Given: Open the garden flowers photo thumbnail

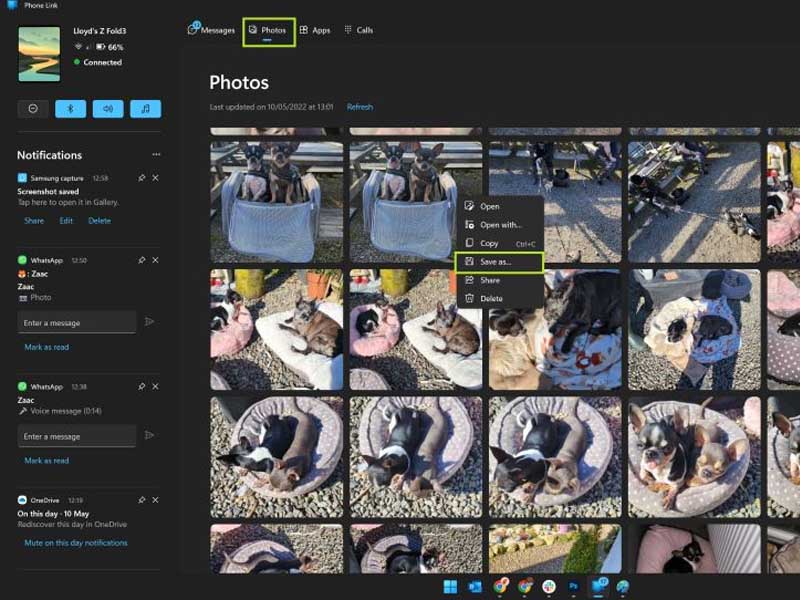Looking at the screenshot, I should click(555, 548).
